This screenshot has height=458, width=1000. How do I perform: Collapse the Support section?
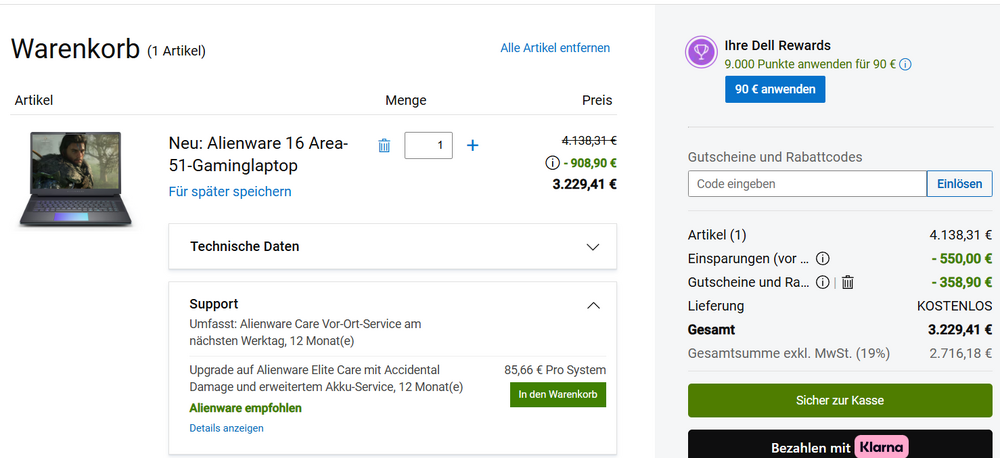592,304
